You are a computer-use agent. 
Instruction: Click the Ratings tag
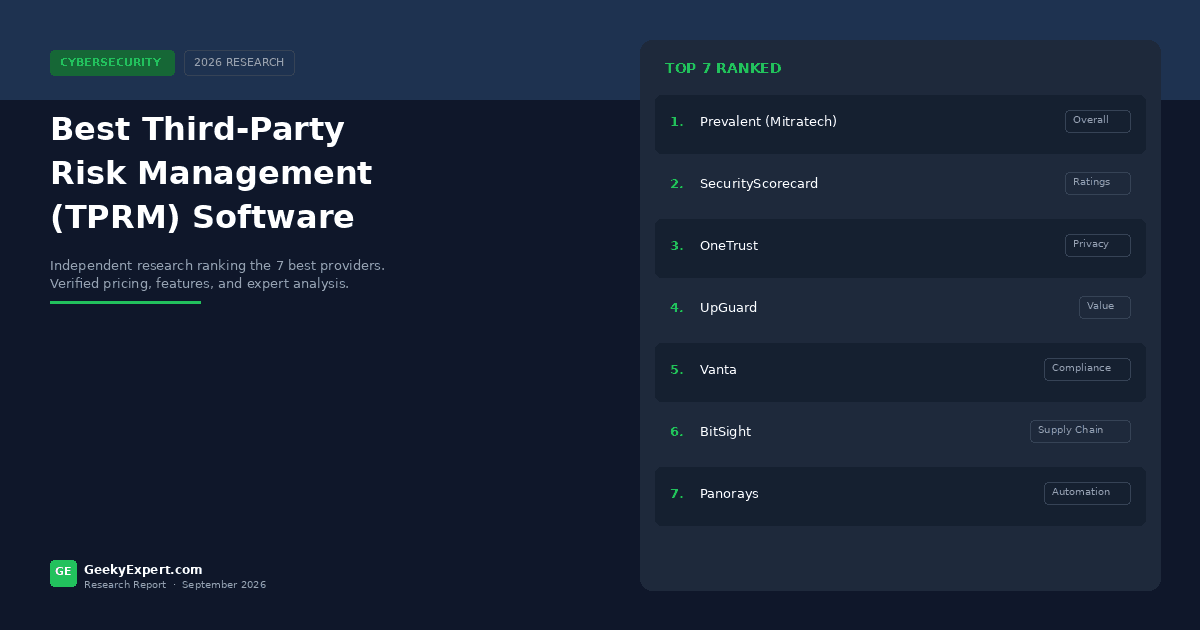(x=1097, y=183)
